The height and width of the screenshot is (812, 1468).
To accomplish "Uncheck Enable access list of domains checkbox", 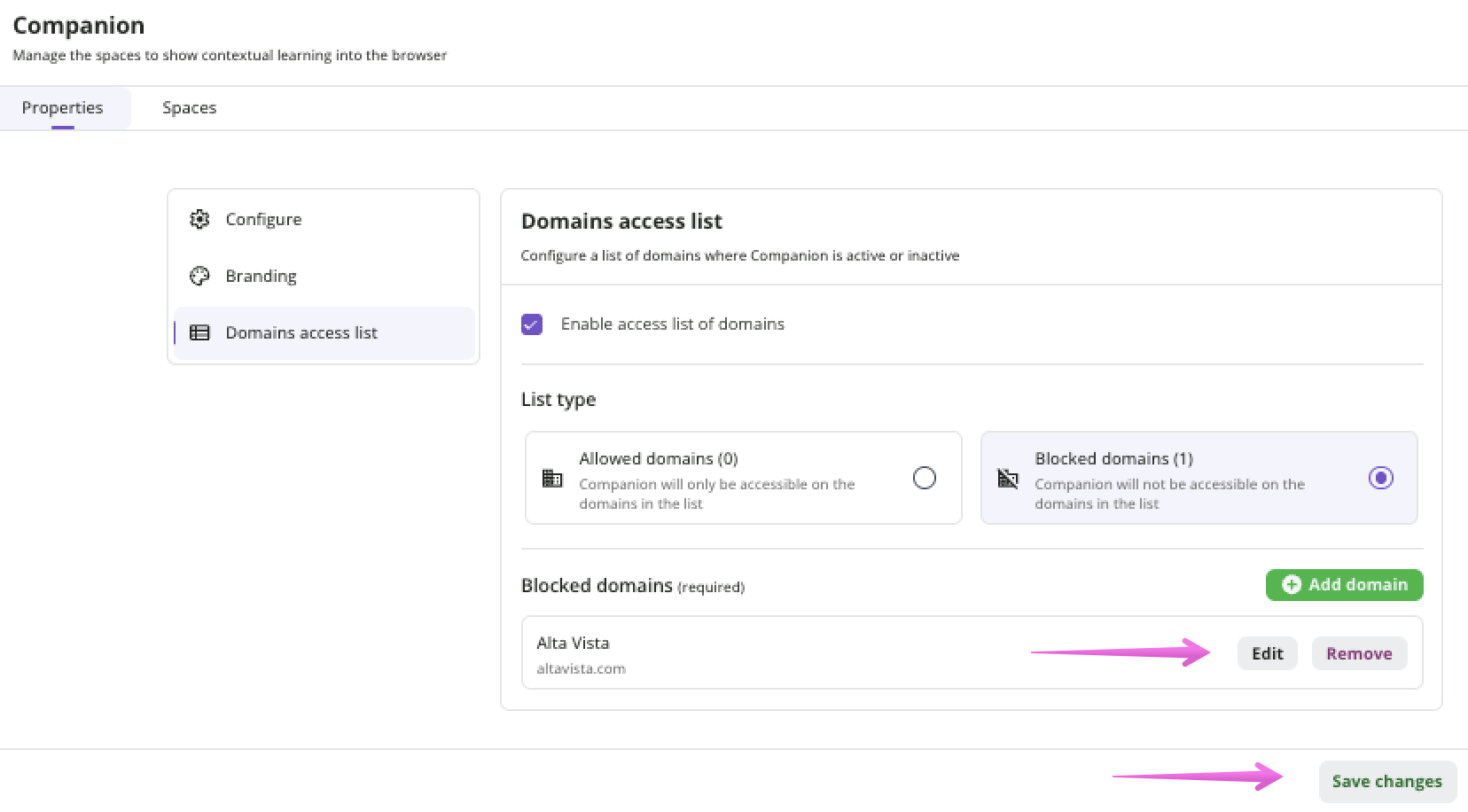I will 532,324.
